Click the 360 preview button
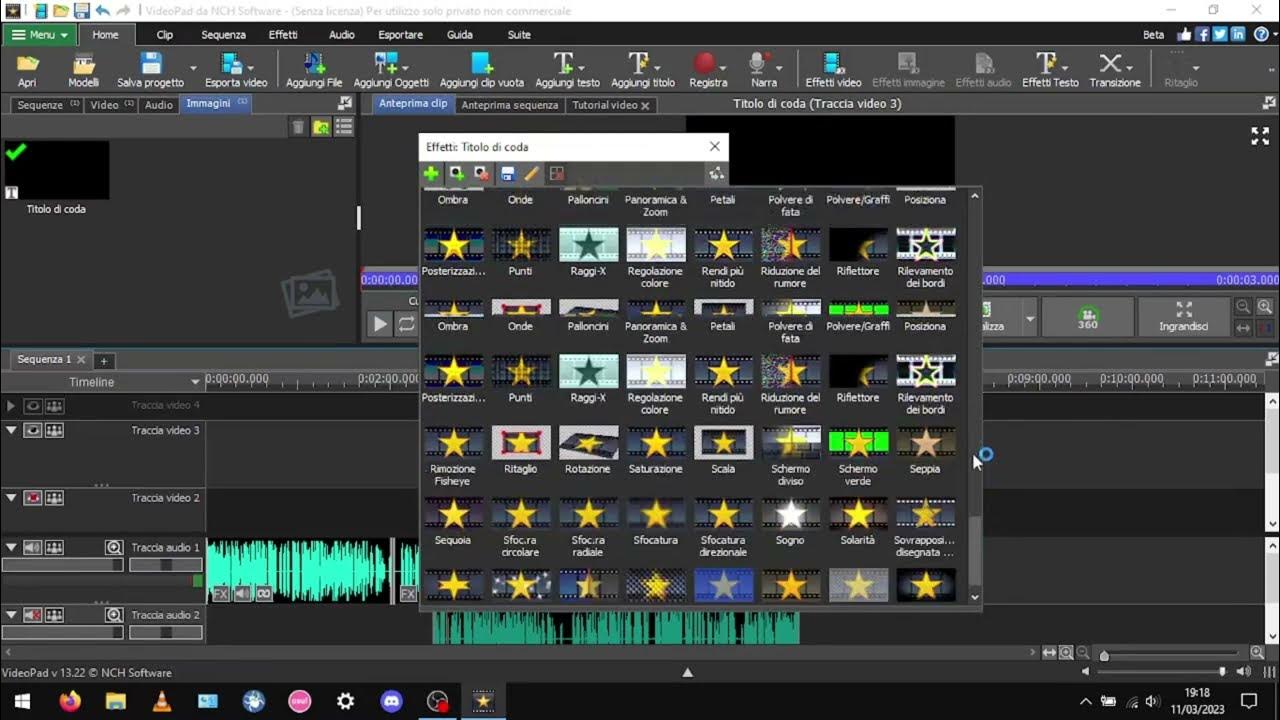The image size is (1280, 720). pos(1088,317)
